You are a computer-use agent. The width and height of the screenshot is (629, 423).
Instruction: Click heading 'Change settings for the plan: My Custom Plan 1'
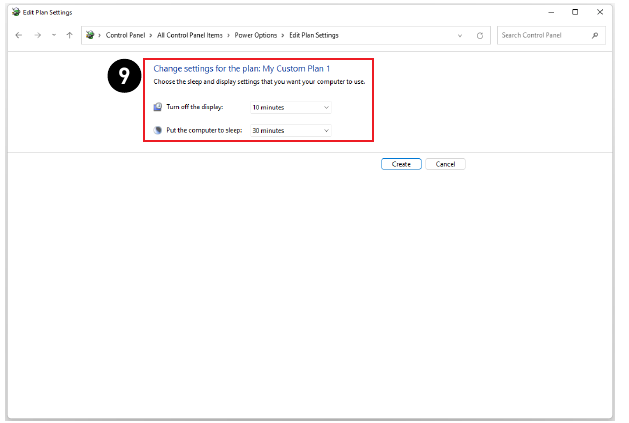(x=241, y=69)
